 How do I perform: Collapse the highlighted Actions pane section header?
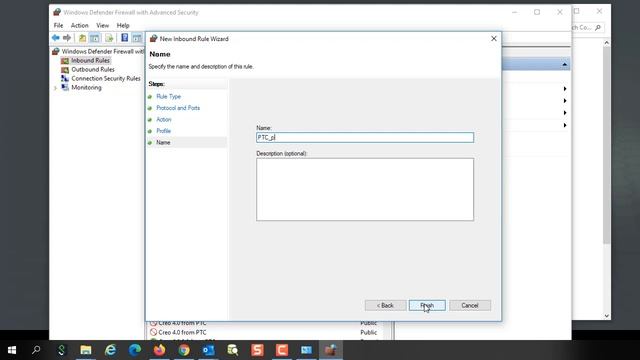(564, 64)
